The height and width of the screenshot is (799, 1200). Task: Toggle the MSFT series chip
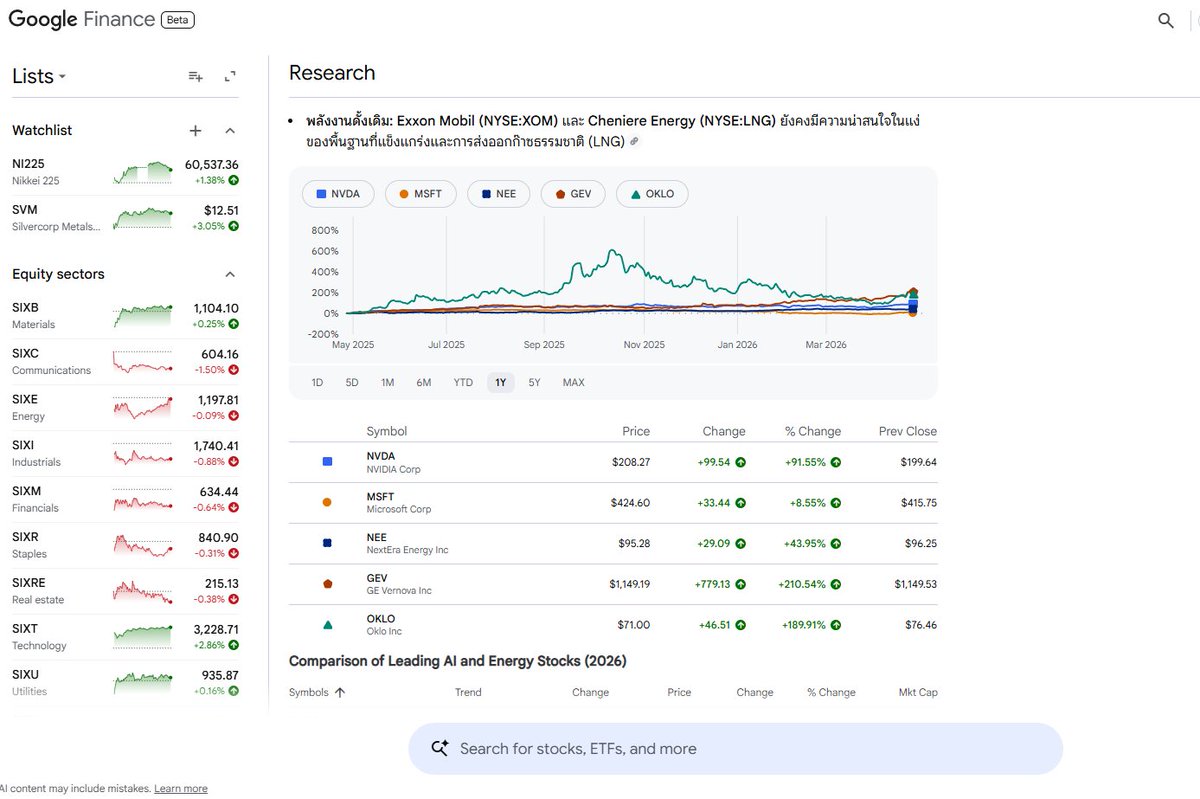pos(421,194)
